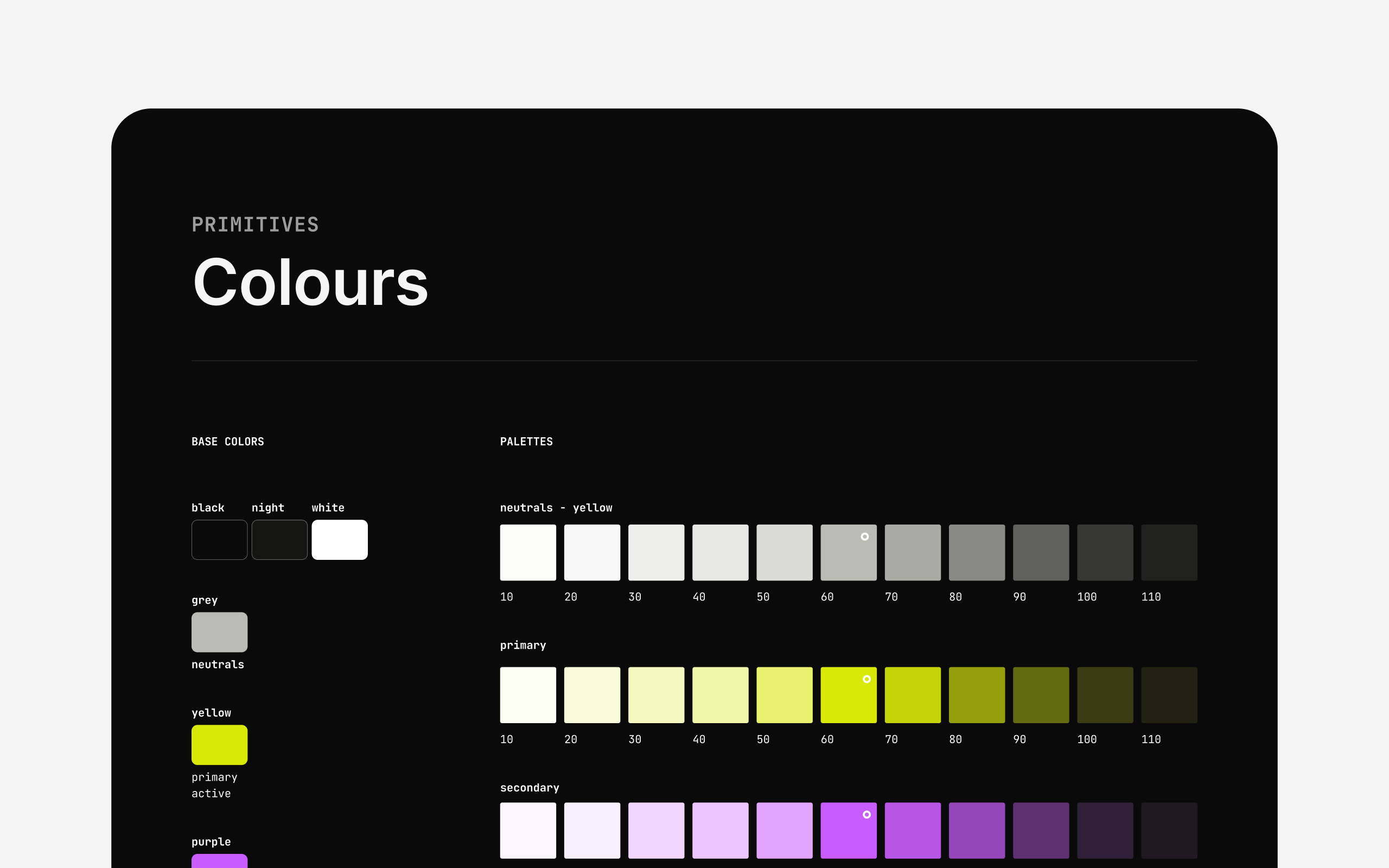
Task: Click the PALETTES section label
Action: click(x=526, y=442)
